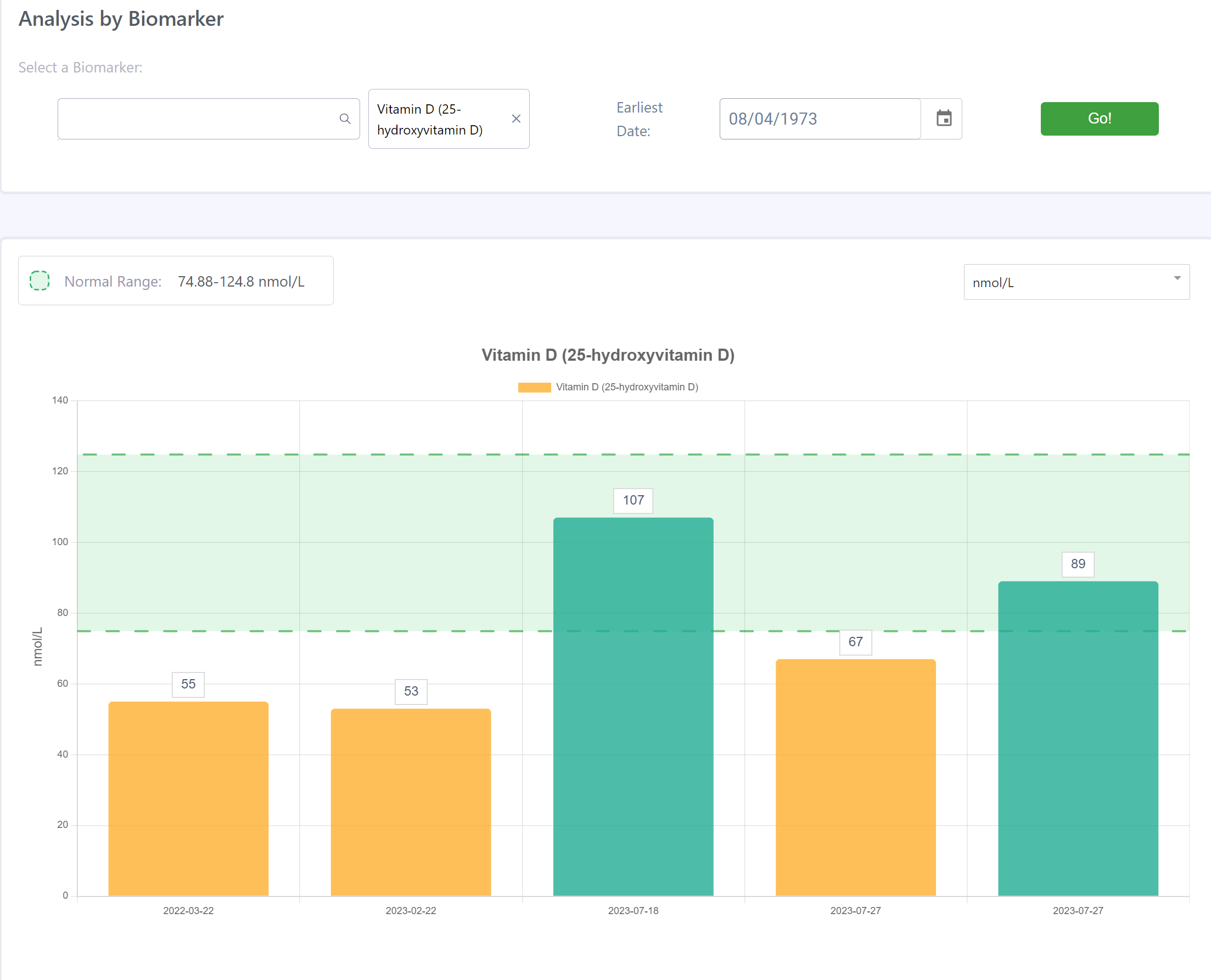Click the search magnifier icon
The height and width of the screenshot is (980, 1211).
tap(345, 119)
